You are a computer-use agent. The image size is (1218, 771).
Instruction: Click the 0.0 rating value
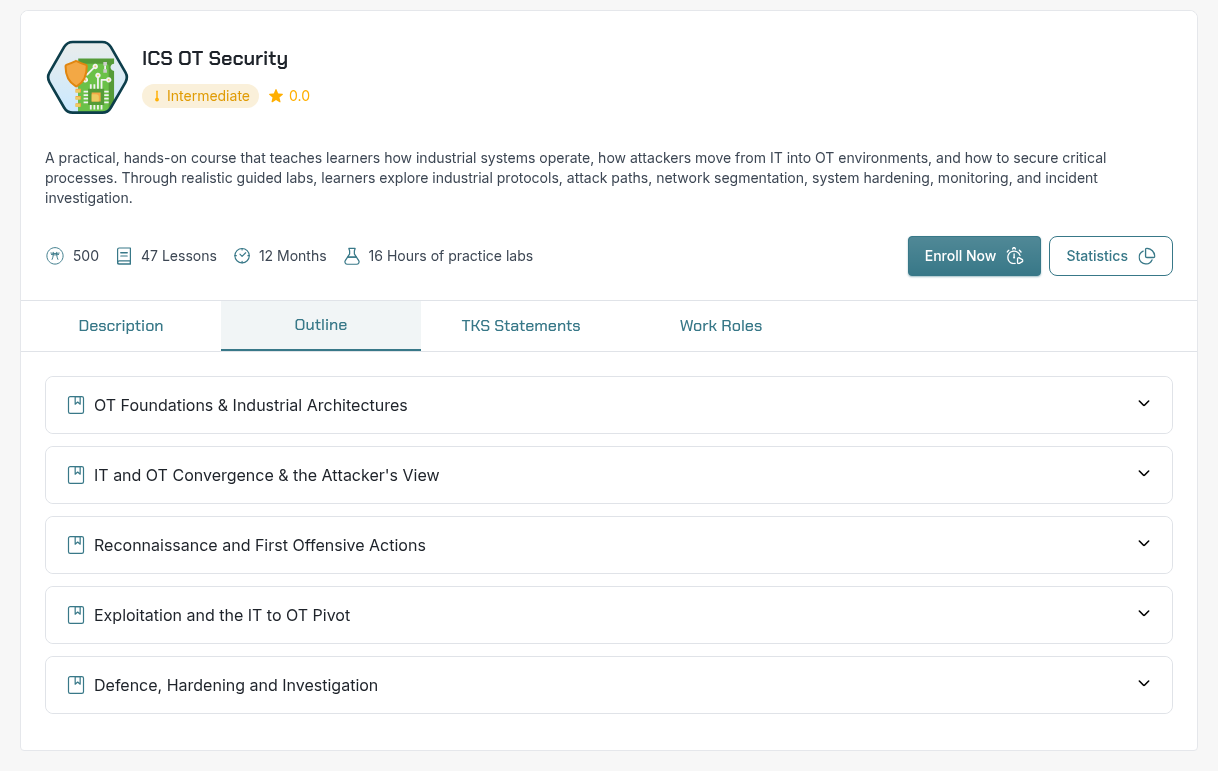click(300, 96)
